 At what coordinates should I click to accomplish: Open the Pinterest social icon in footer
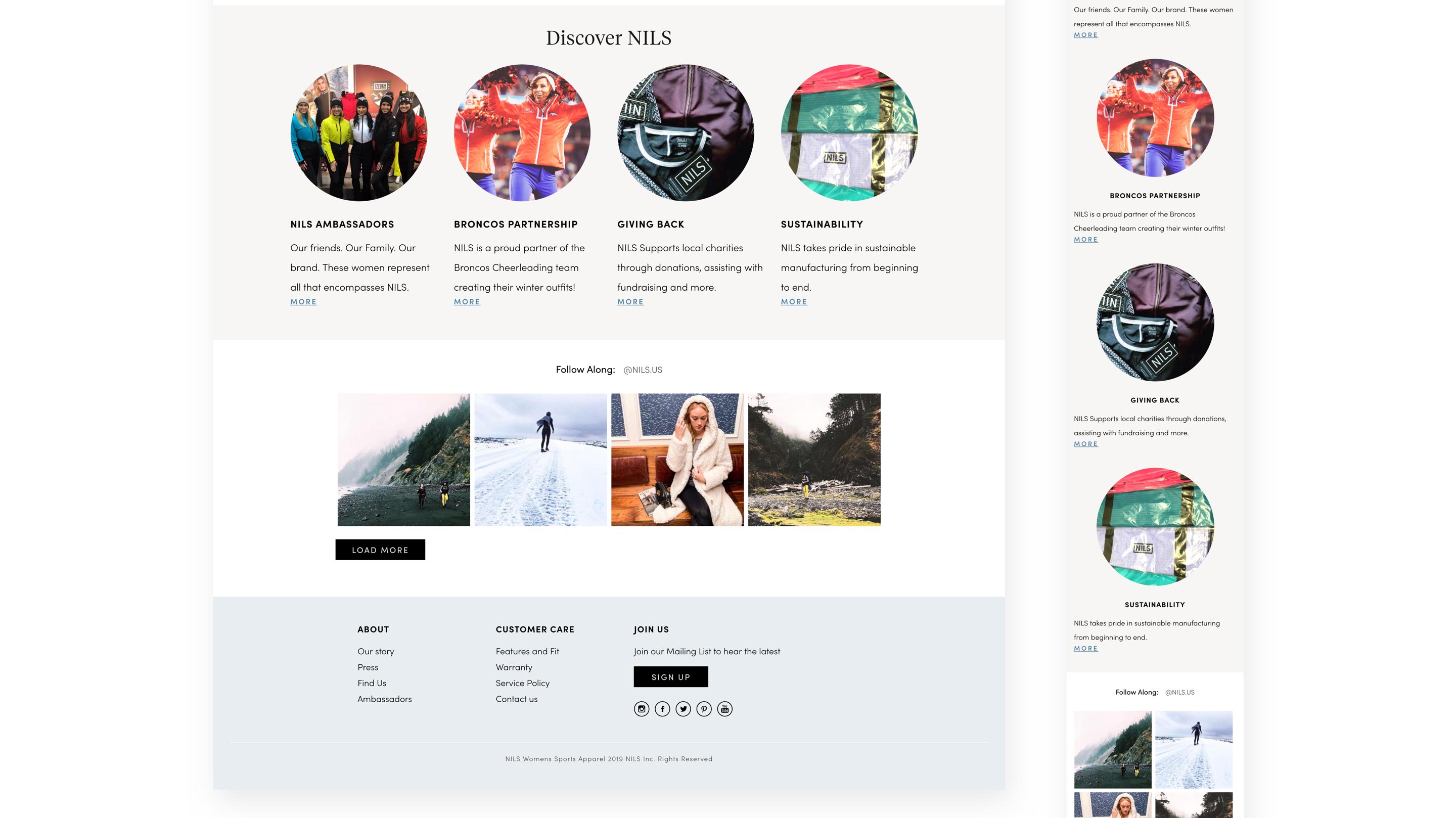[x=704, y=709]
